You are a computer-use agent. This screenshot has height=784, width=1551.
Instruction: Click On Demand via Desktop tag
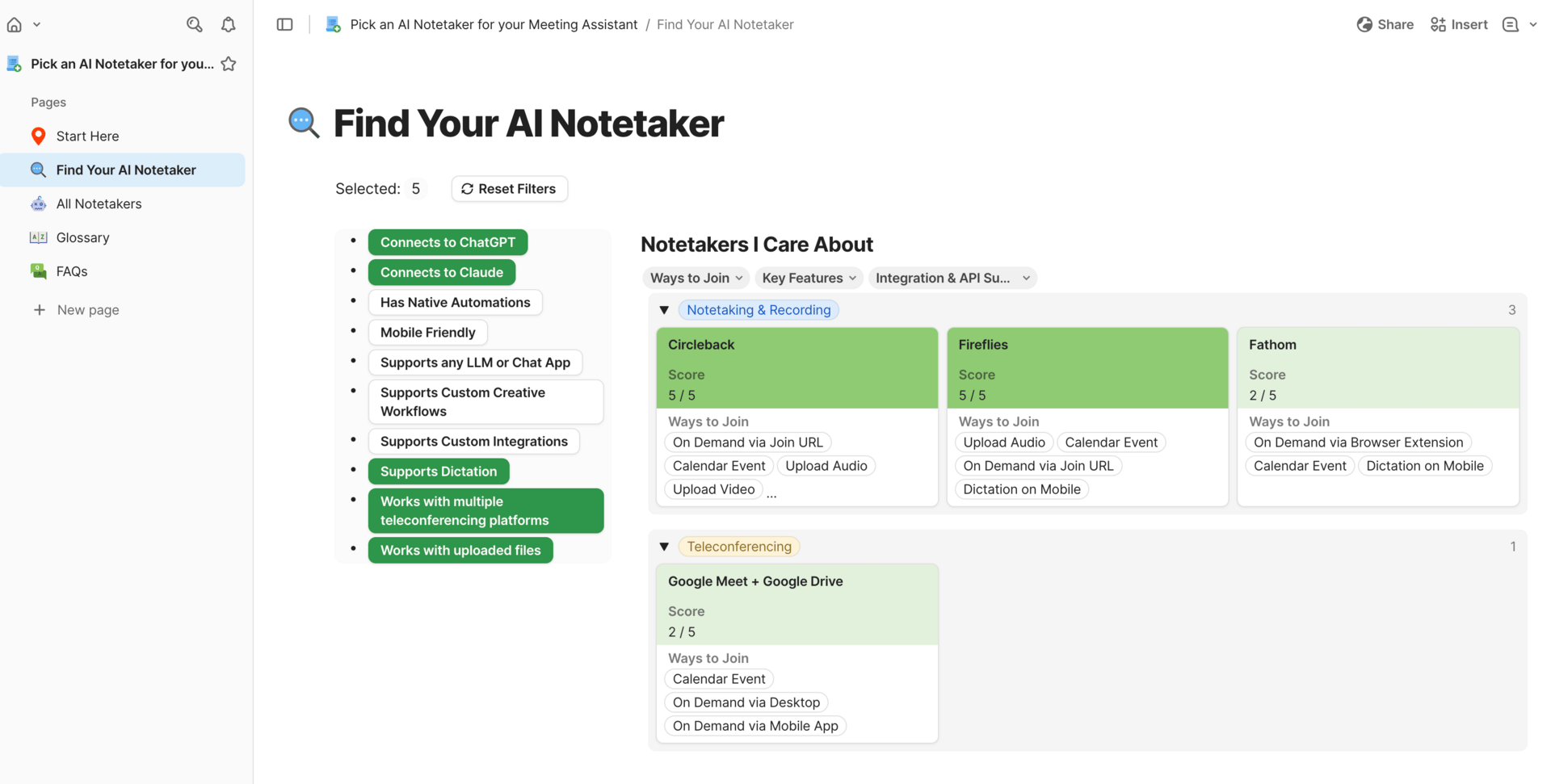point(746,702)
